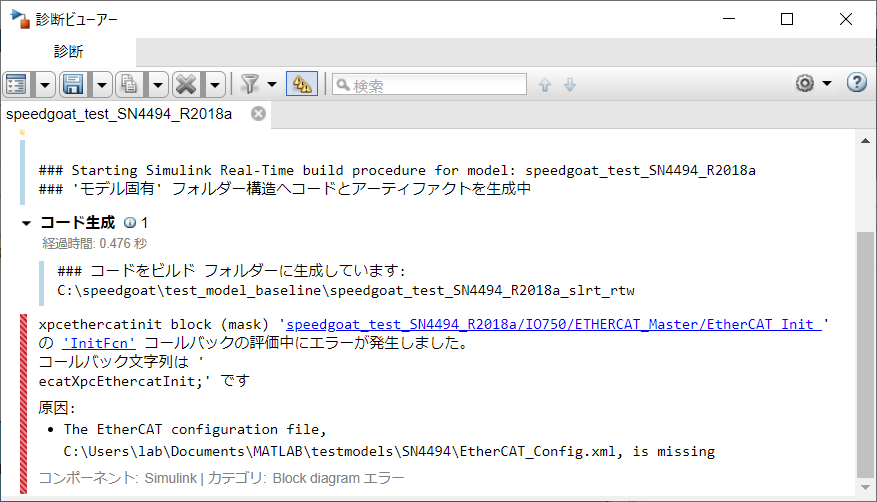Click the settings gear icon
The image size is (877, 502).
point(805,83)
